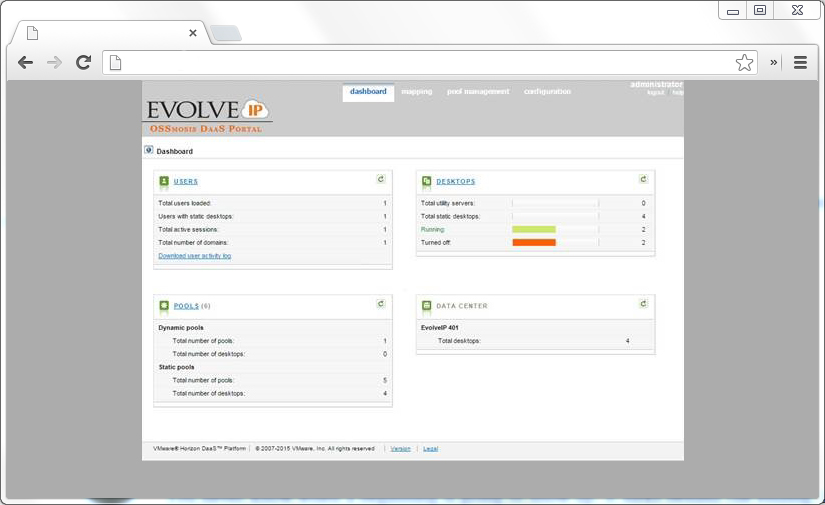The image size is (825, 505).
Task: Click the 'Dashboard' page heading text
Action: [x=175, y=152]
